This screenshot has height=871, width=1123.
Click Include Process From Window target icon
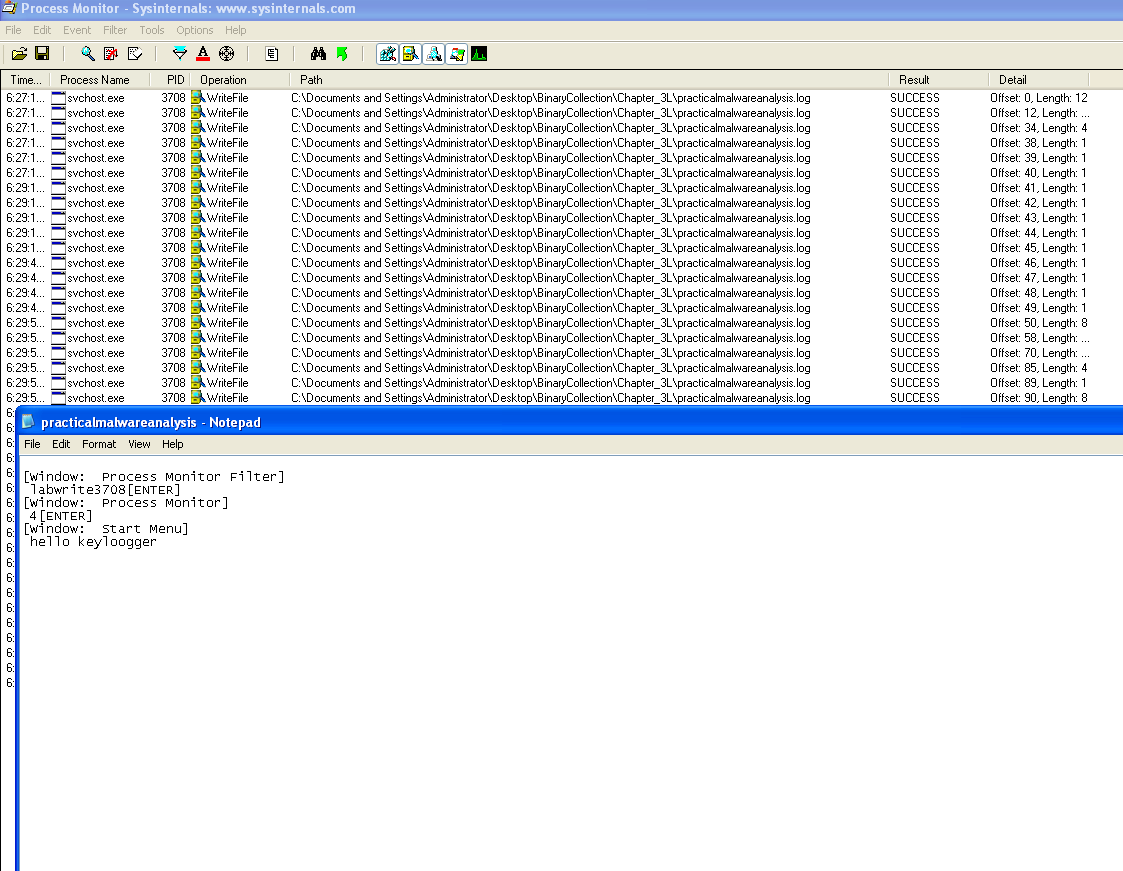pos(226,54)
